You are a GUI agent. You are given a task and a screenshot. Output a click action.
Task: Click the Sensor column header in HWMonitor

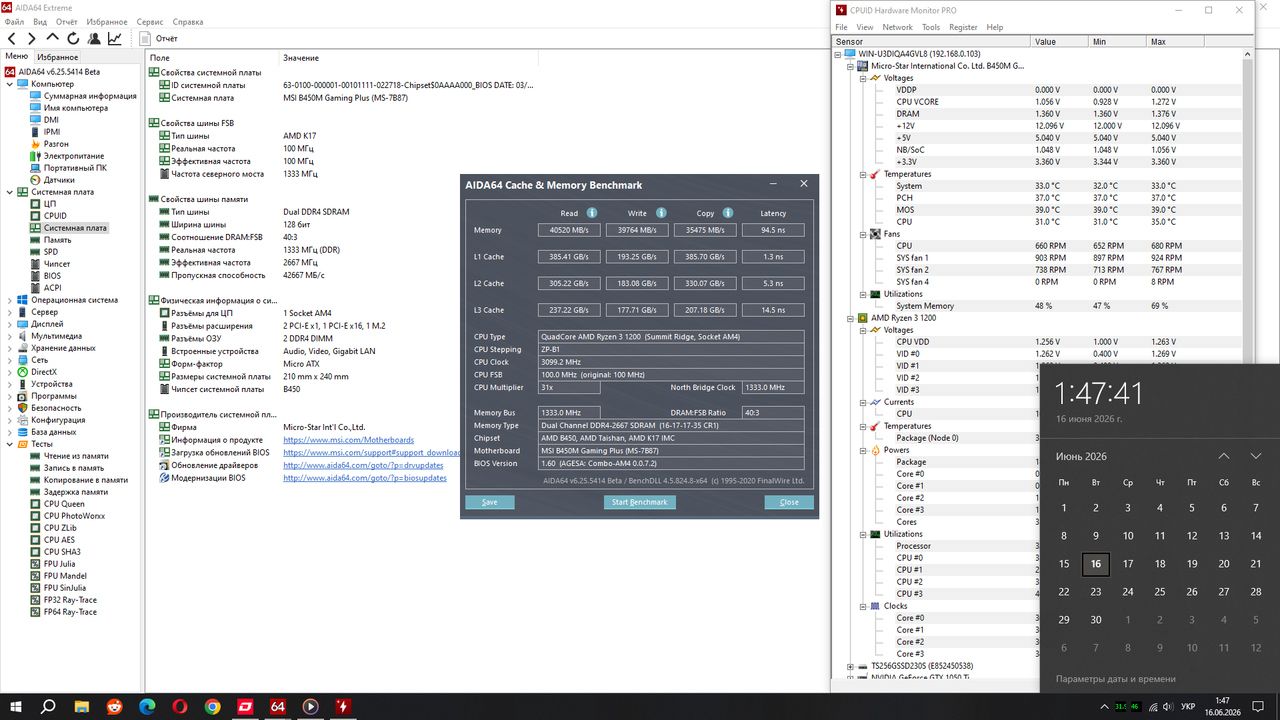click(x=931, y=42)
